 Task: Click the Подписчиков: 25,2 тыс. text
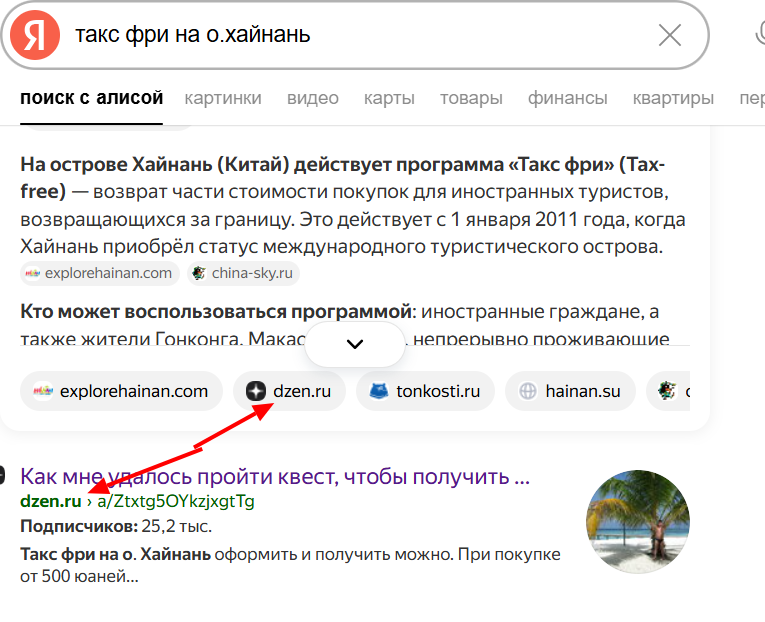116,526
